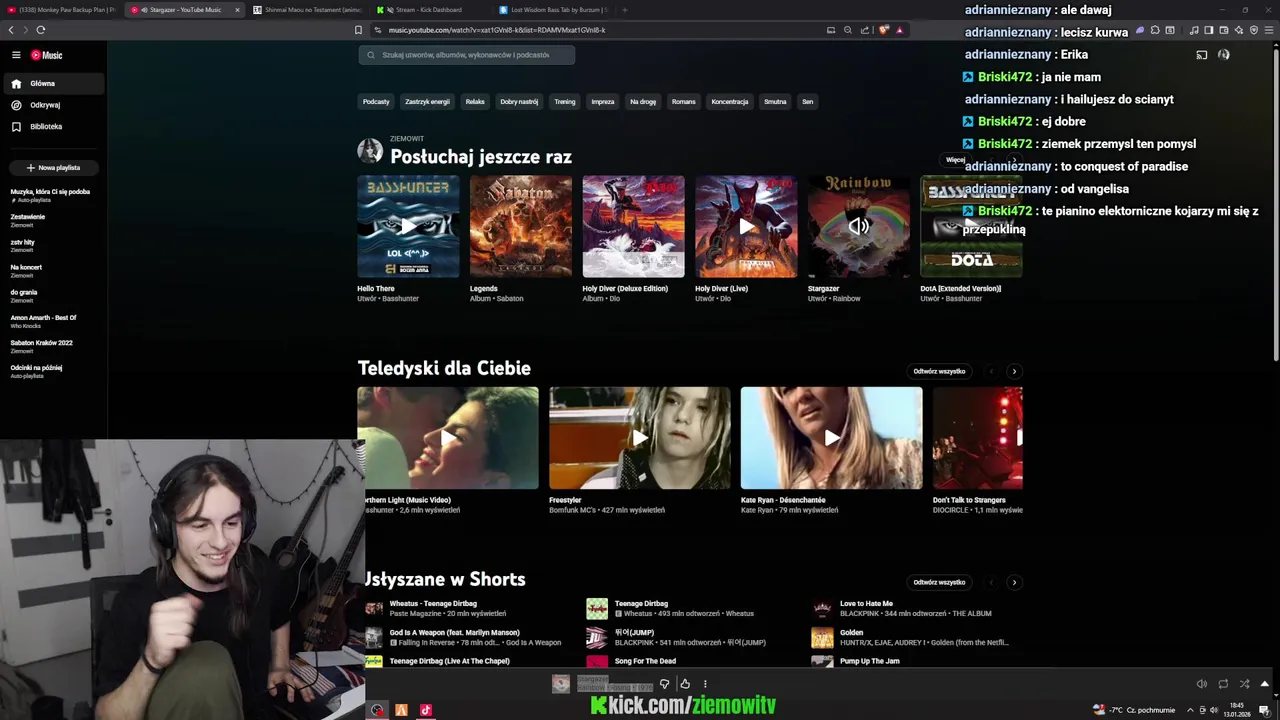Toggle repeat mode in player
Image resolution: width=1280 pixels, height=720 pixels.
point(1223,684)
